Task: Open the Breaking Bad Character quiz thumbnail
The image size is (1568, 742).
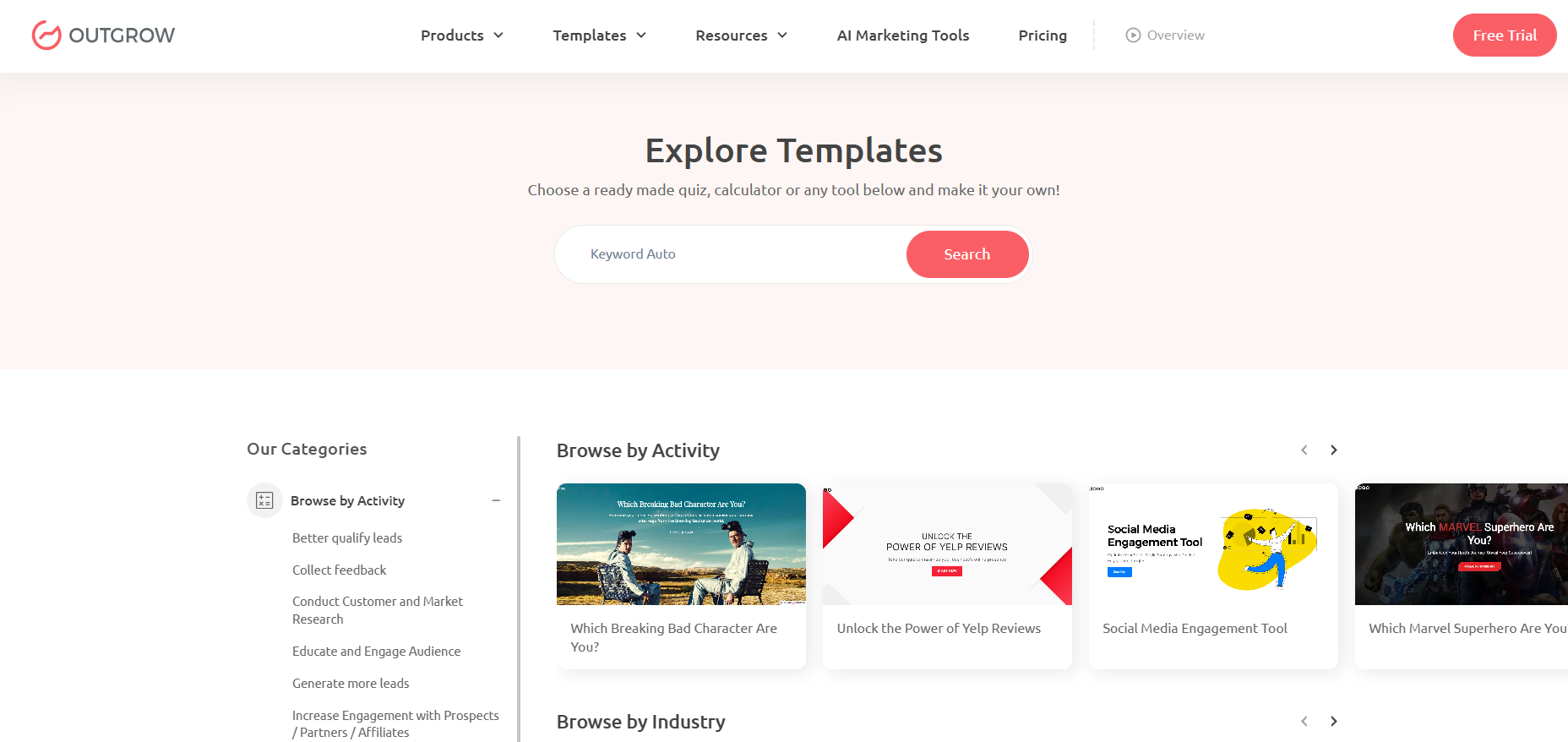Action: 681,544
